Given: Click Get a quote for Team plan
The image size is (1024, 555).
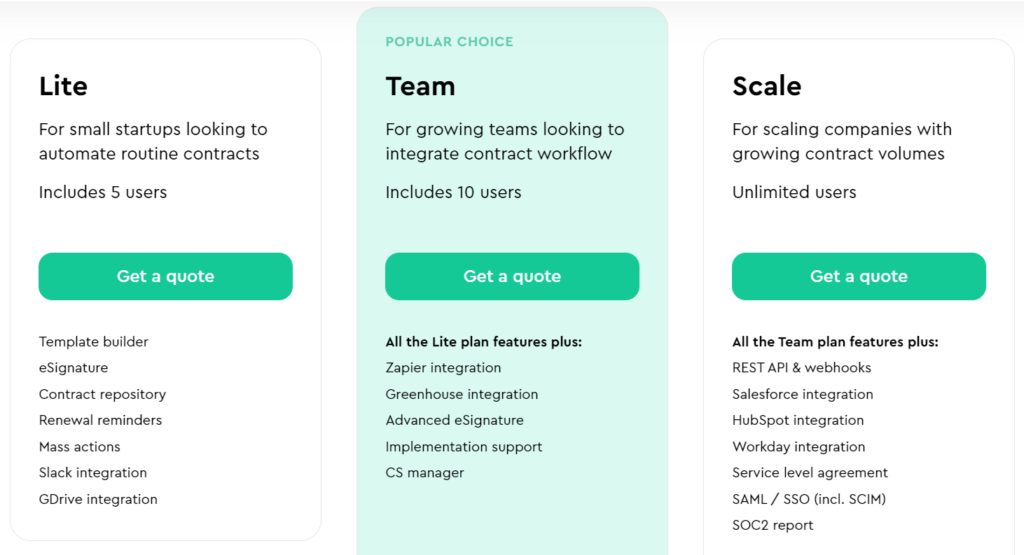Looking at the screenshot, I should pyautogui.click(x=512, y=276).
